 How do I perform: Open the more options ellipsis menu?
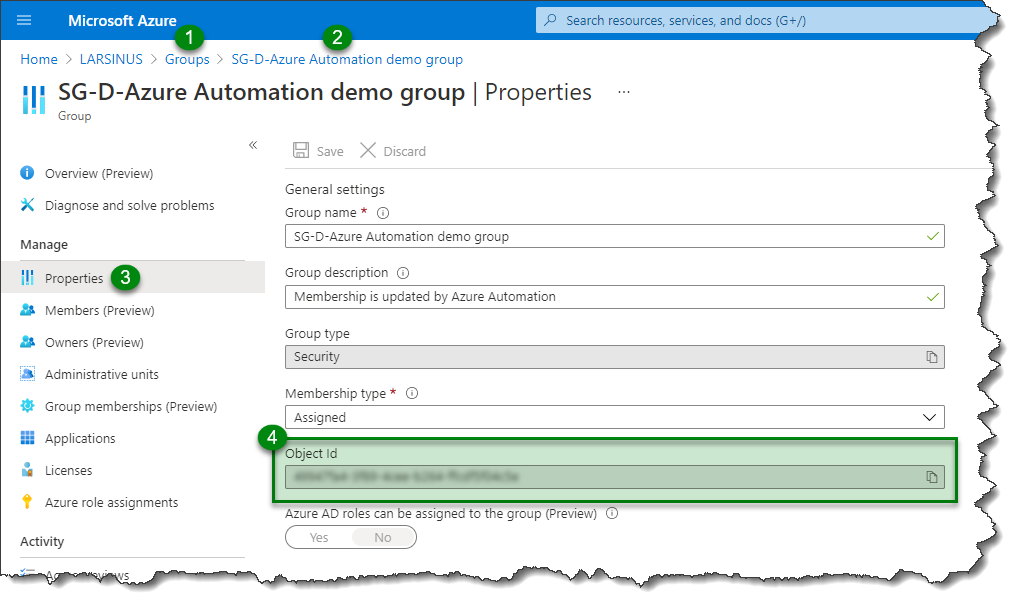click(x=624, y=92)
